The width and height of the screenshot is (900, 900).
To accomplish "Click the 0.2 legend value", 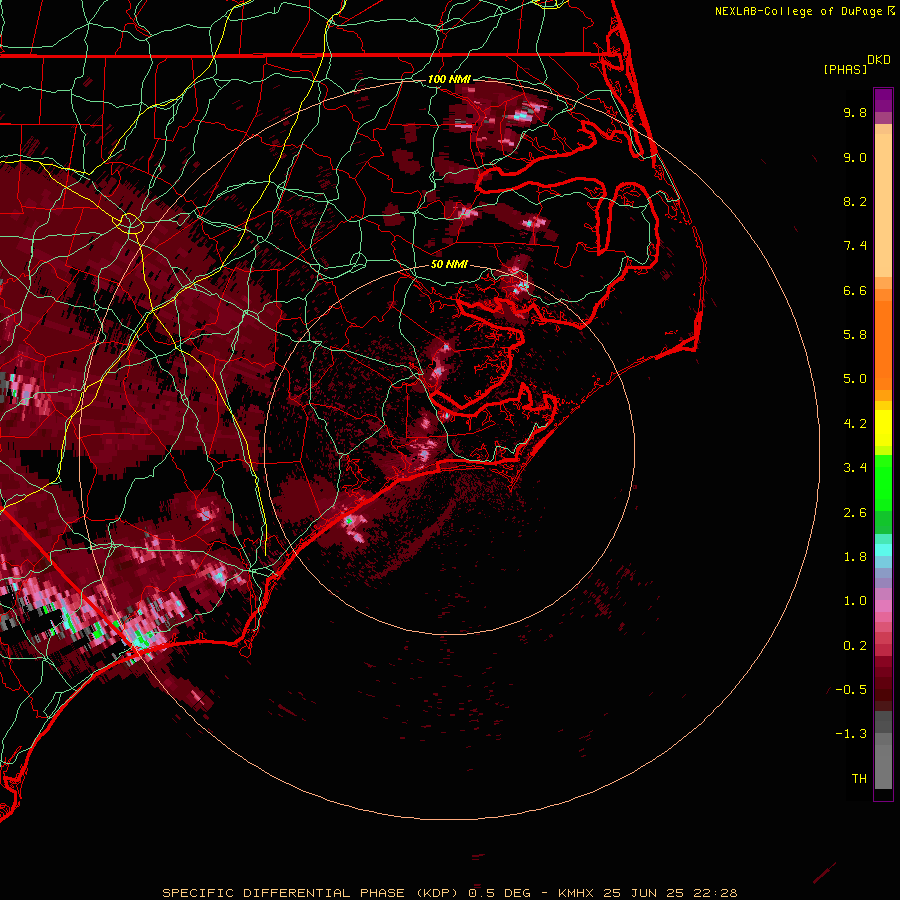I will 855,646.
